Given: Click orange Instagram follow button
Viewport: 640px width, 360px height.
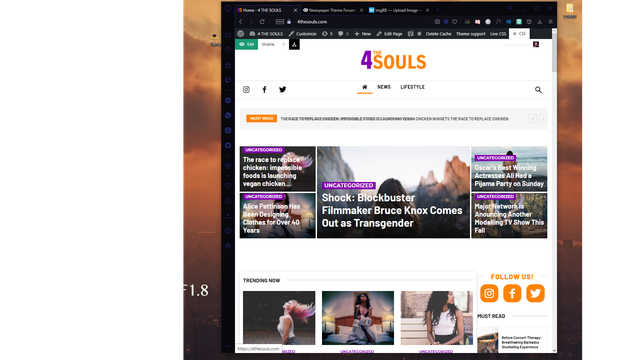Looking at the screenshot, I should click(489, 293).
